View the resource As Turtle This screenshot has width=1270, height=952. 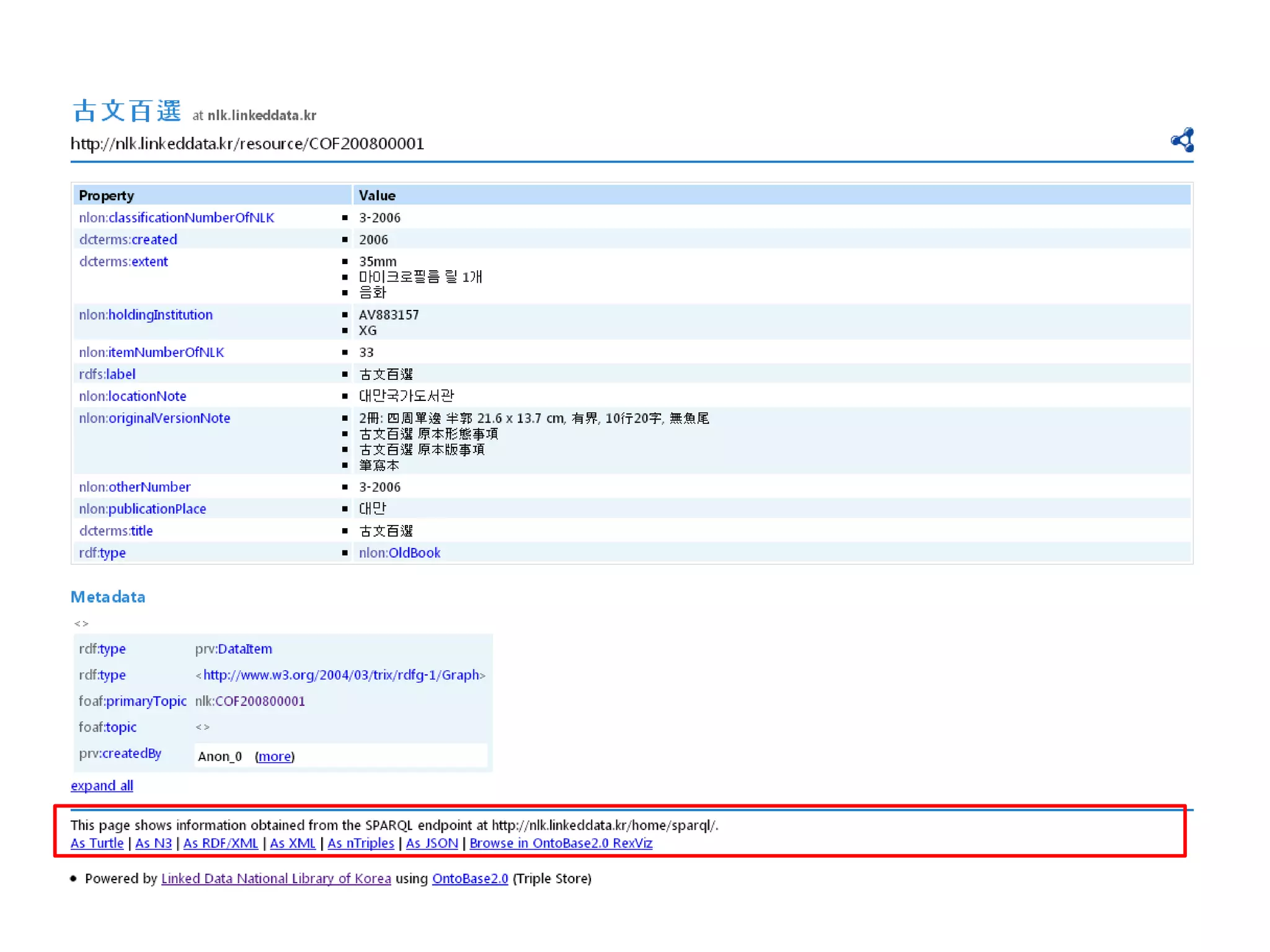click(x=97, y=843)
